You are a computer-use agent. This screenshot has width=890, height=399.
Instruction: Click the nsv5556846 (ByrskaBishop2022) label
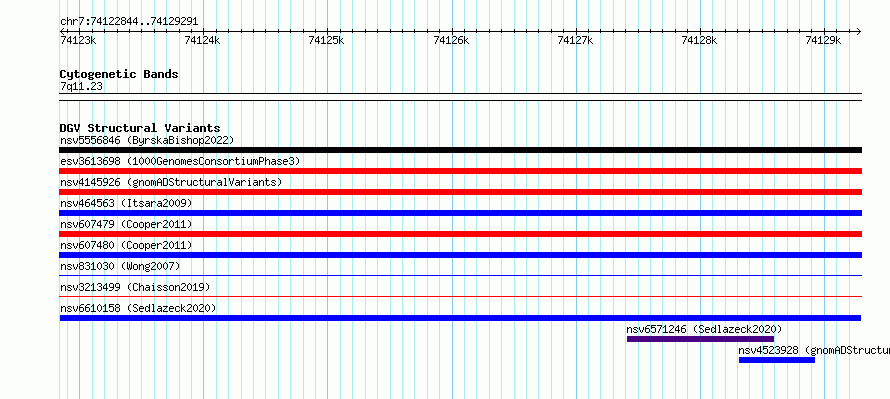[147, 140]
